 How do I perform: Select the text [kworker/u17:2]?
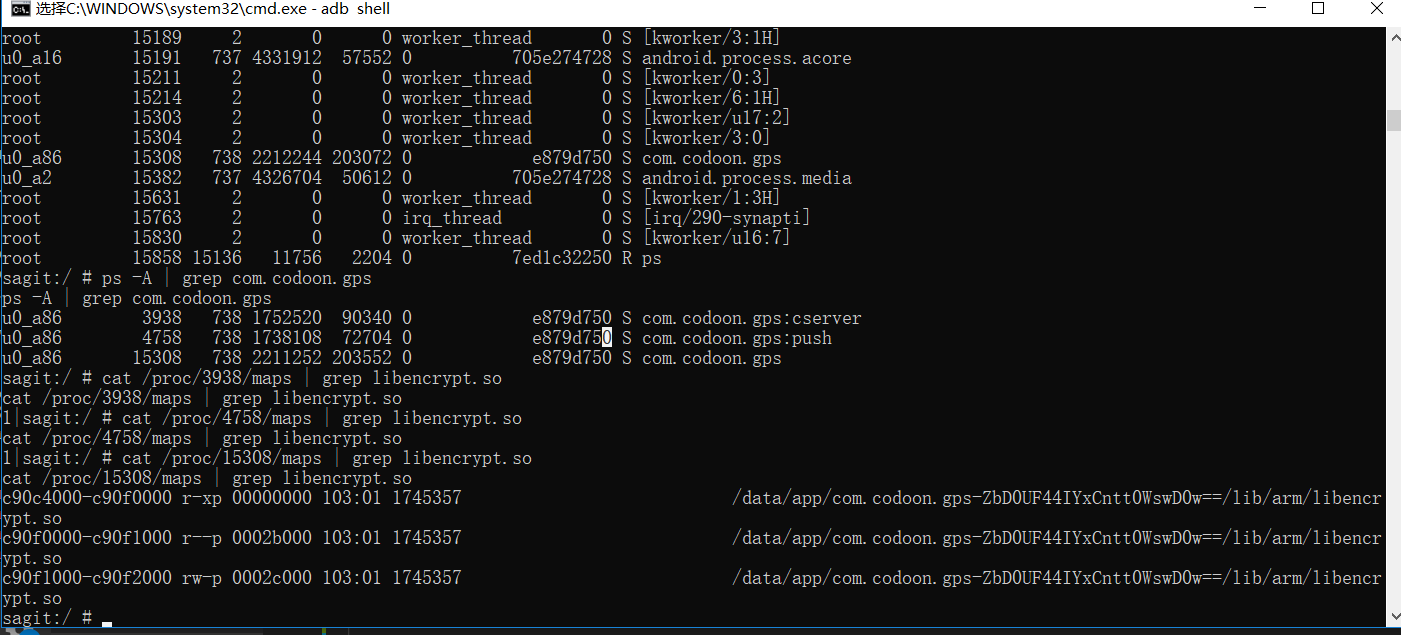[716, 118]
